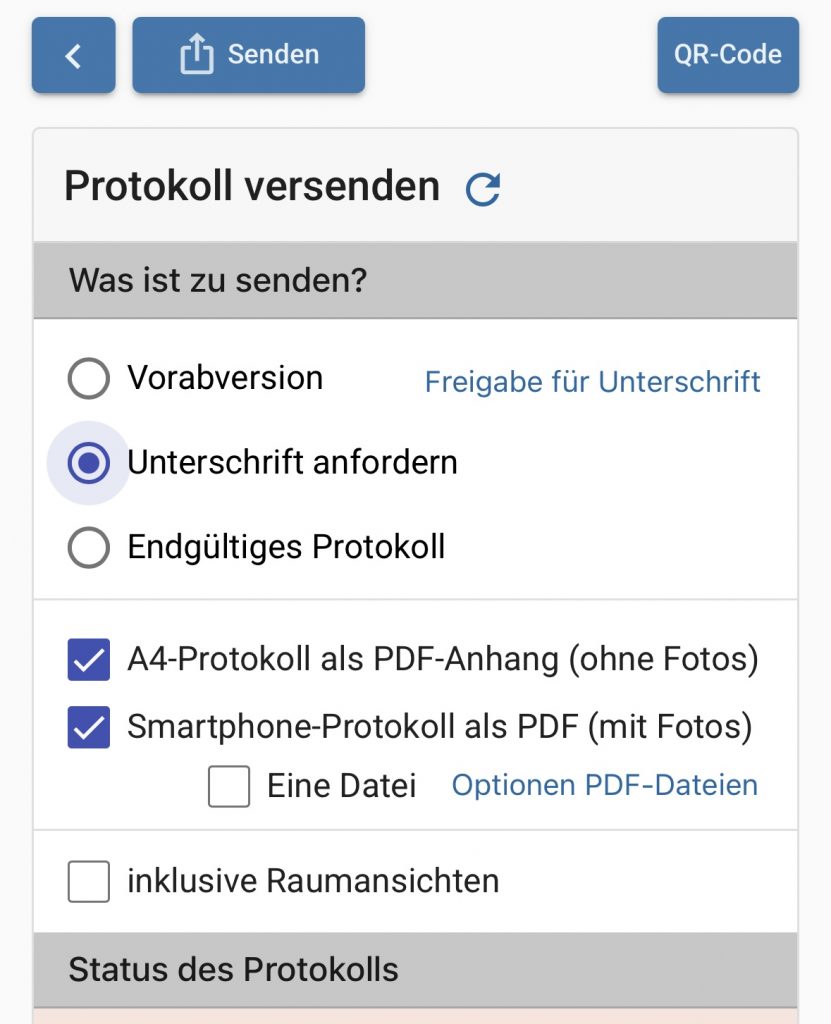The height and width of the screenshot is (1024, 831).
Task: Go back using the left chevron button
Action: 73,56
